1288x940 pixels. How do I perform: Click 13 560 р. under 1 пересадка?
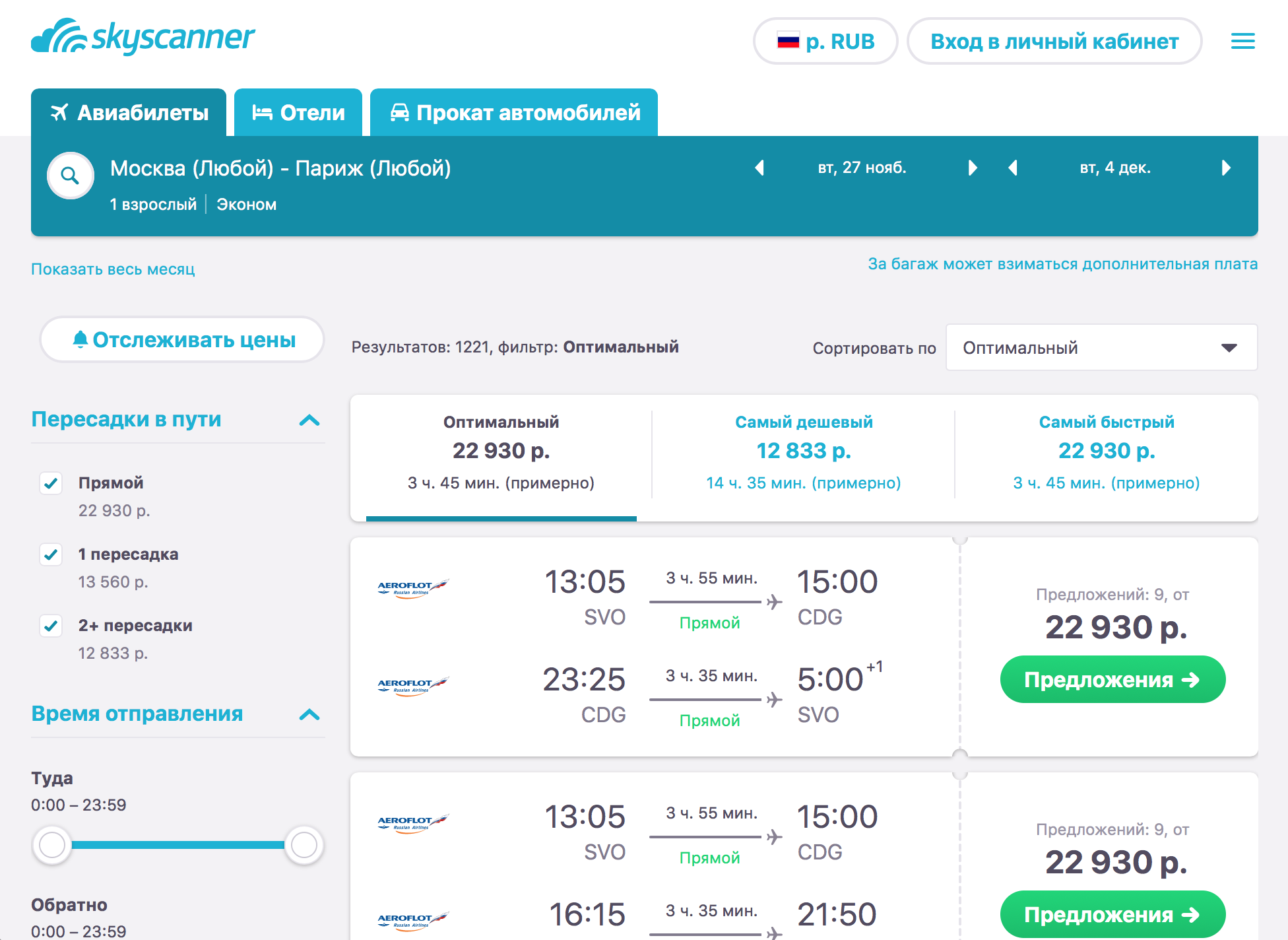pos(113,582)
